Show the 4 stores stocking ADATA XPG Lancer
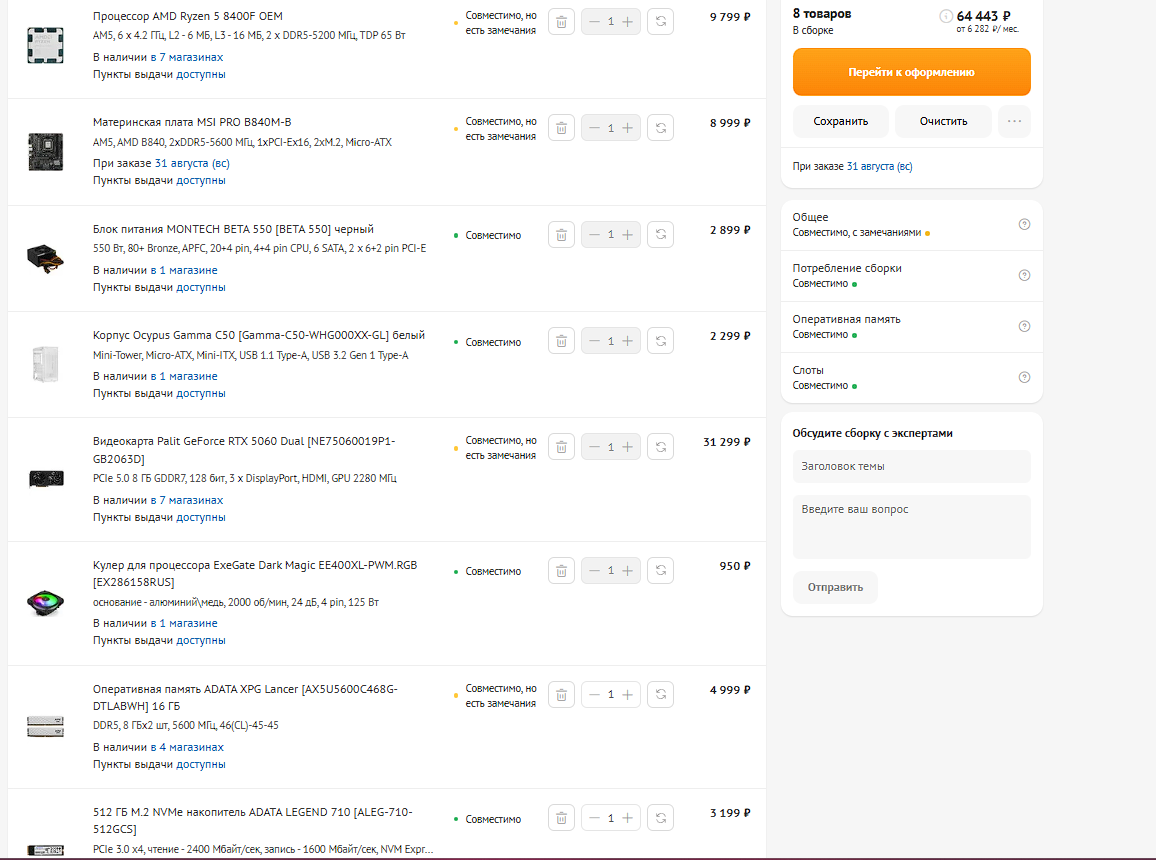Image resolution: width=1156 pixels, height=860 pixels. 187,747
